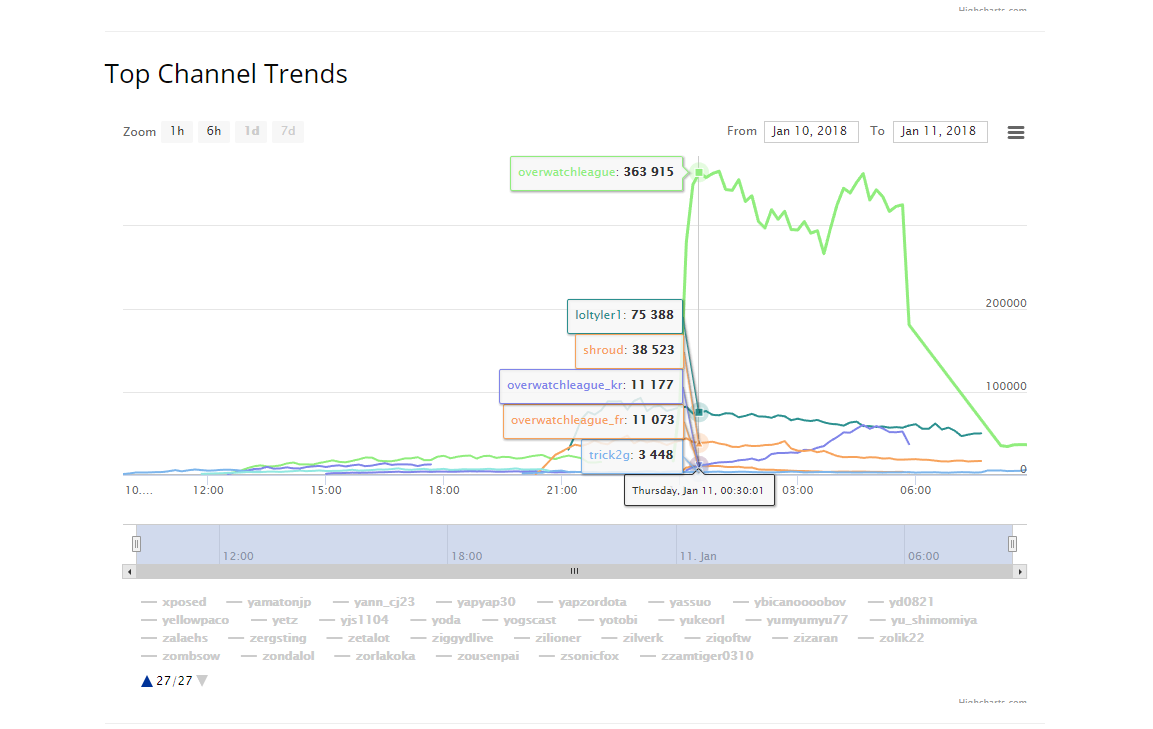
Task: Select the 7d zoom option
Action: point(288,132)
